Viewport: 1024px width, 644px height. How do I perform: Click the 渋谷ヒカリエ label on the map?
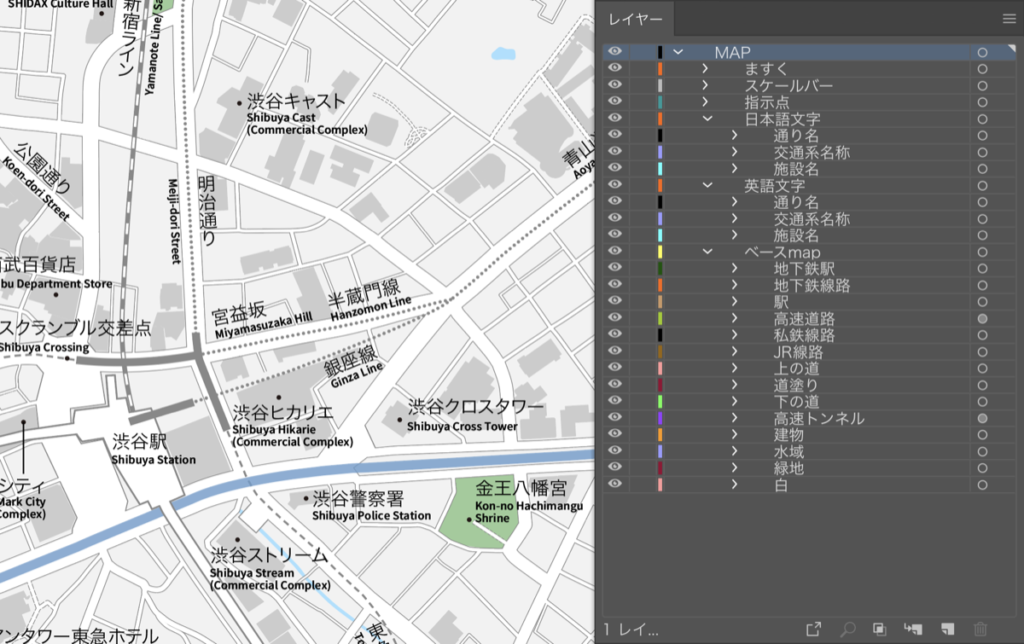[x=283, y=412]
